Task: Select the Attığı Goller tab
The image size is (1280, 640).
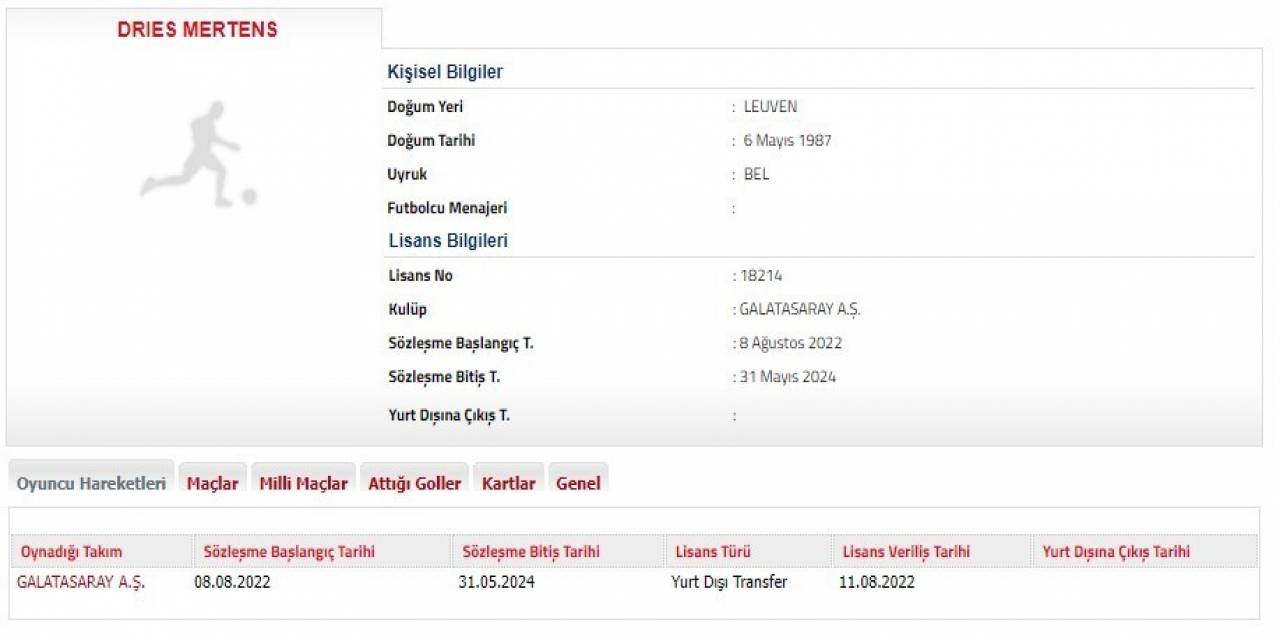Action: pyautogui.click(x=414, y=481)
